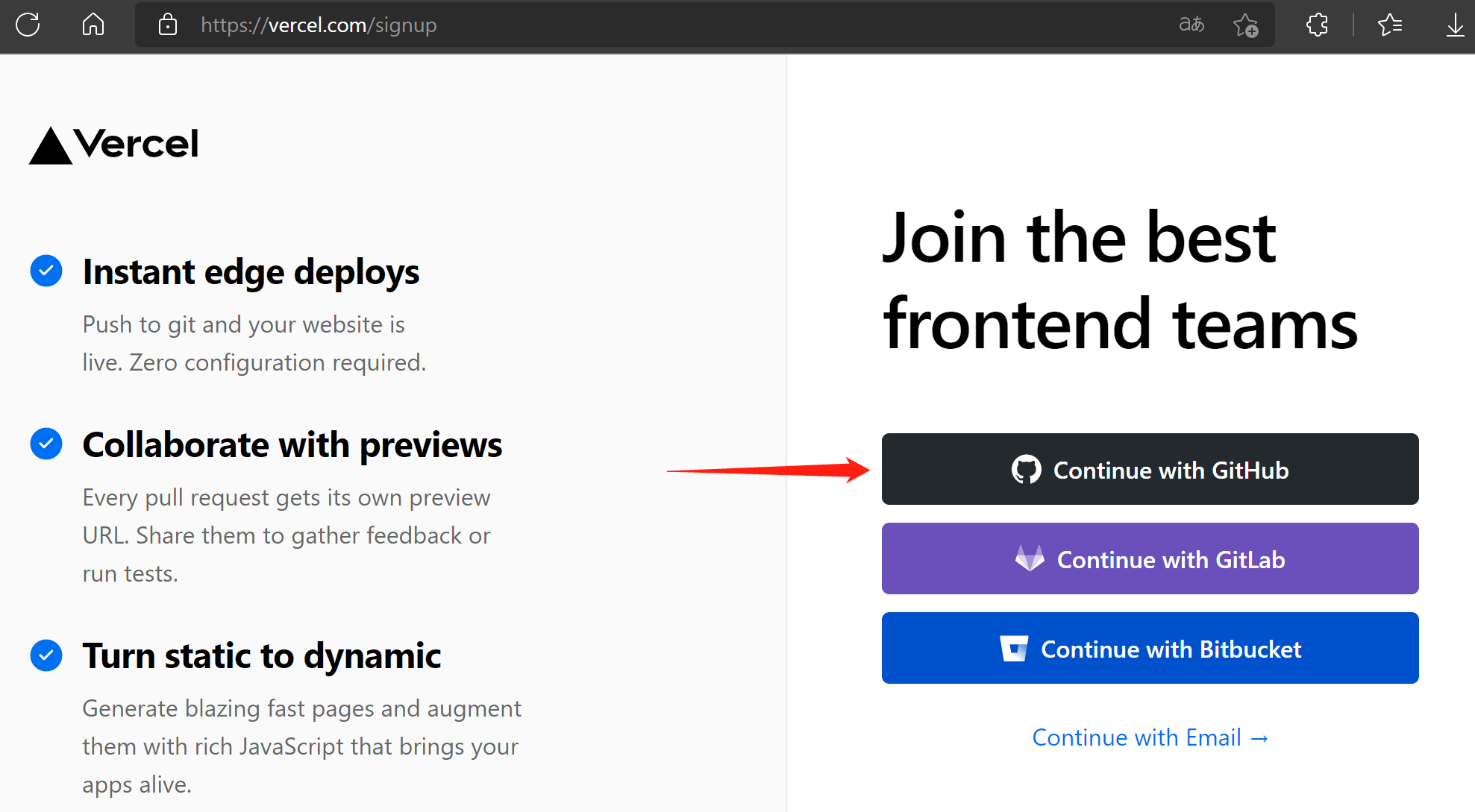Click the browser refresh icon
Screen dimensions: 1475x812
28,25
